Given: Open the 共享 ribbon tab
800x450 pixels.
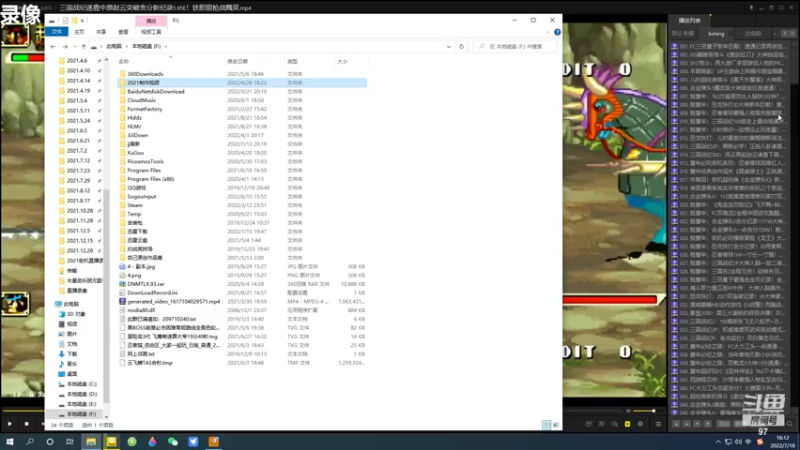Looking at the screenshot, I should 101,32.
